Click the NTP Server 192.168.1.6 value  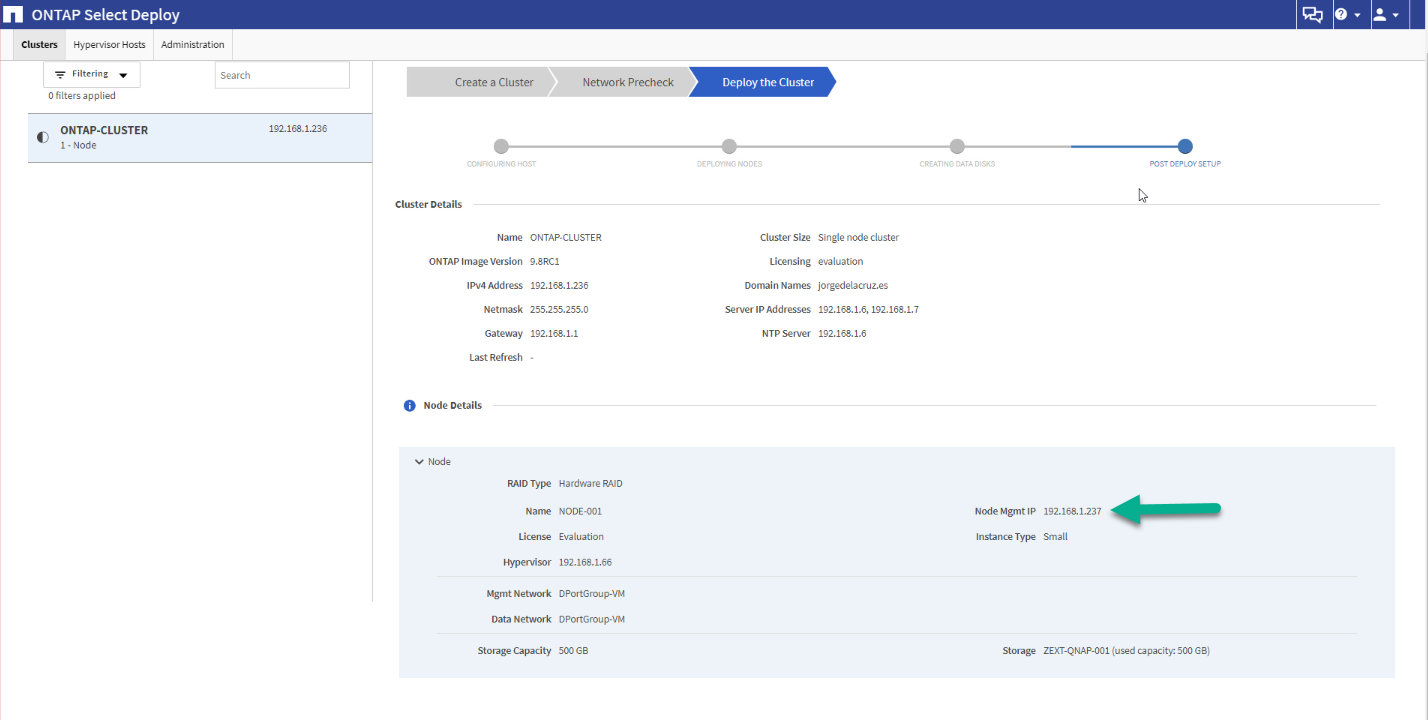tap(842, 334)
